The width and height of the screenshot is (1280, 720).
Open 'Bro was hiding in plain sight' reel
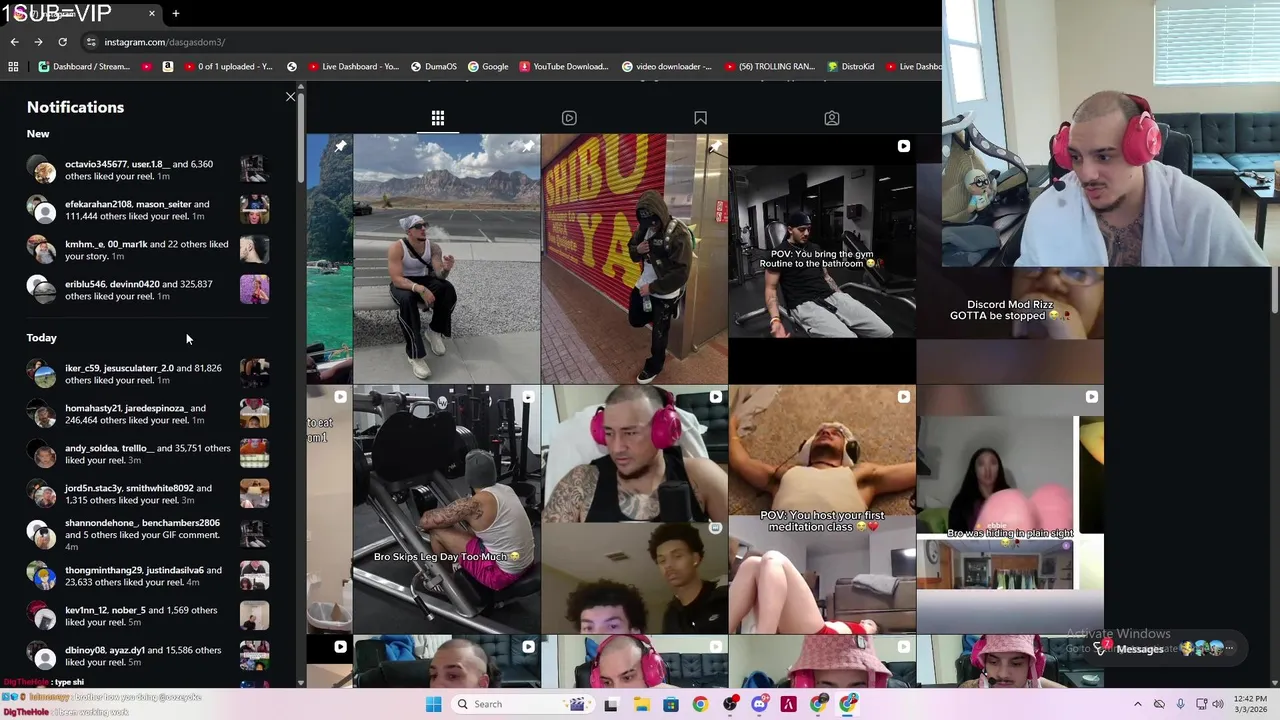[1010, 510]
